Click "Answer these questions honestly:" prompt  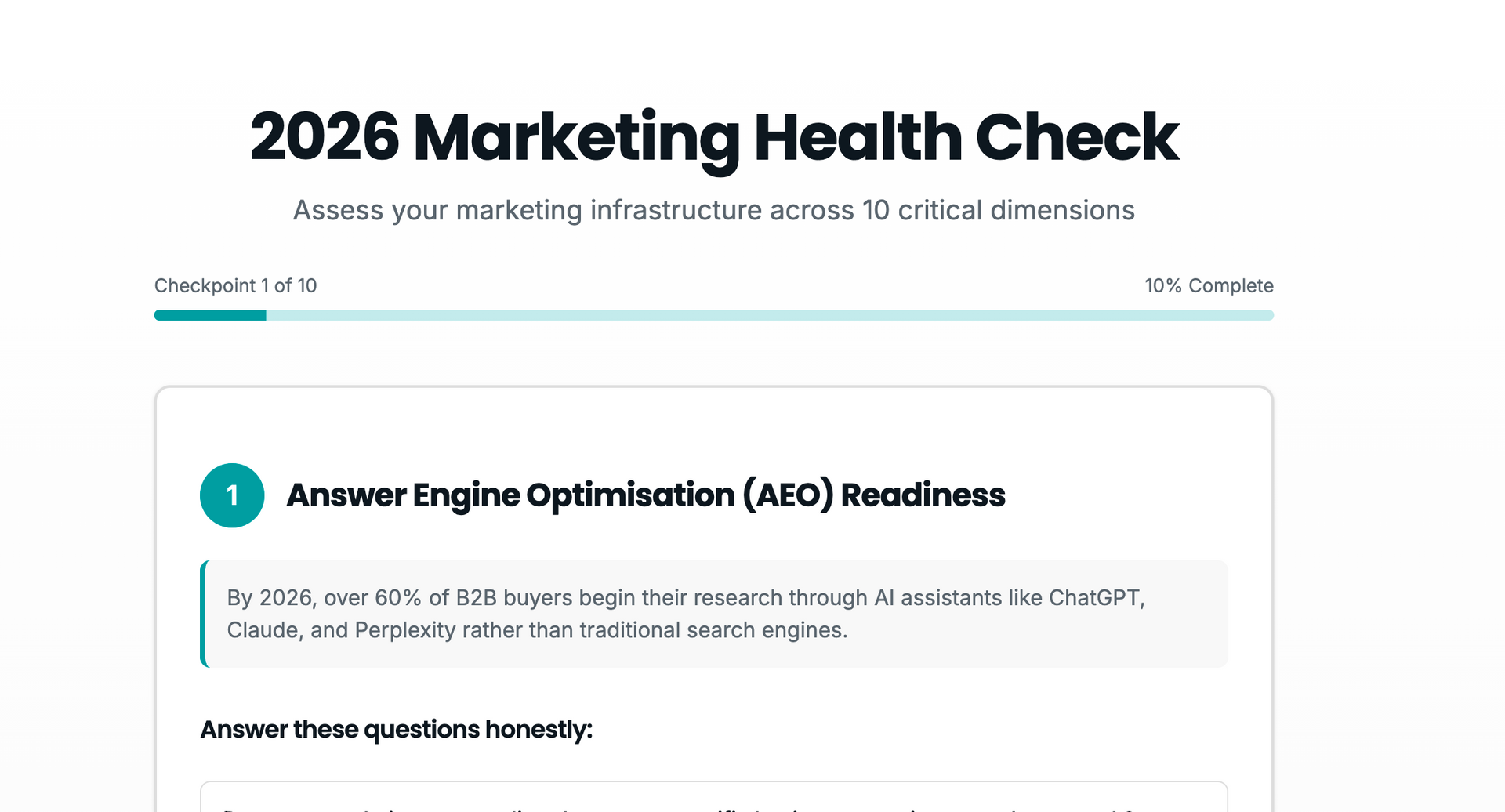tap(397, 729)
